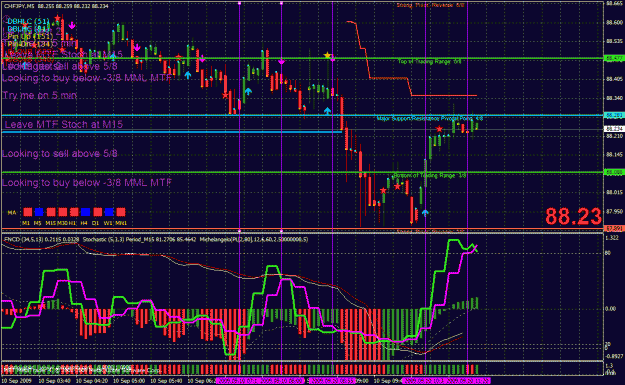Click the red 87.891 price tag

[614, 229]
